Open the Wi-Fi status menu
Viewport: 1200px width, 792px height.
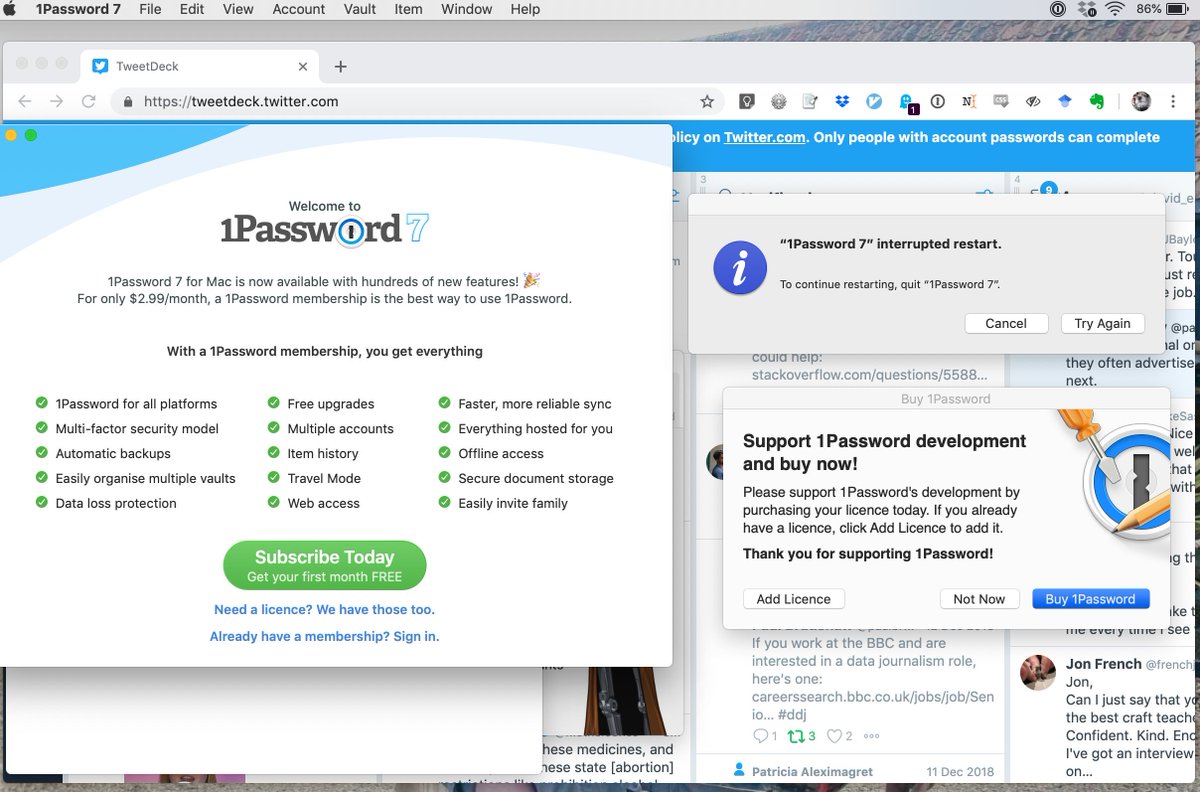point(1115,9)
